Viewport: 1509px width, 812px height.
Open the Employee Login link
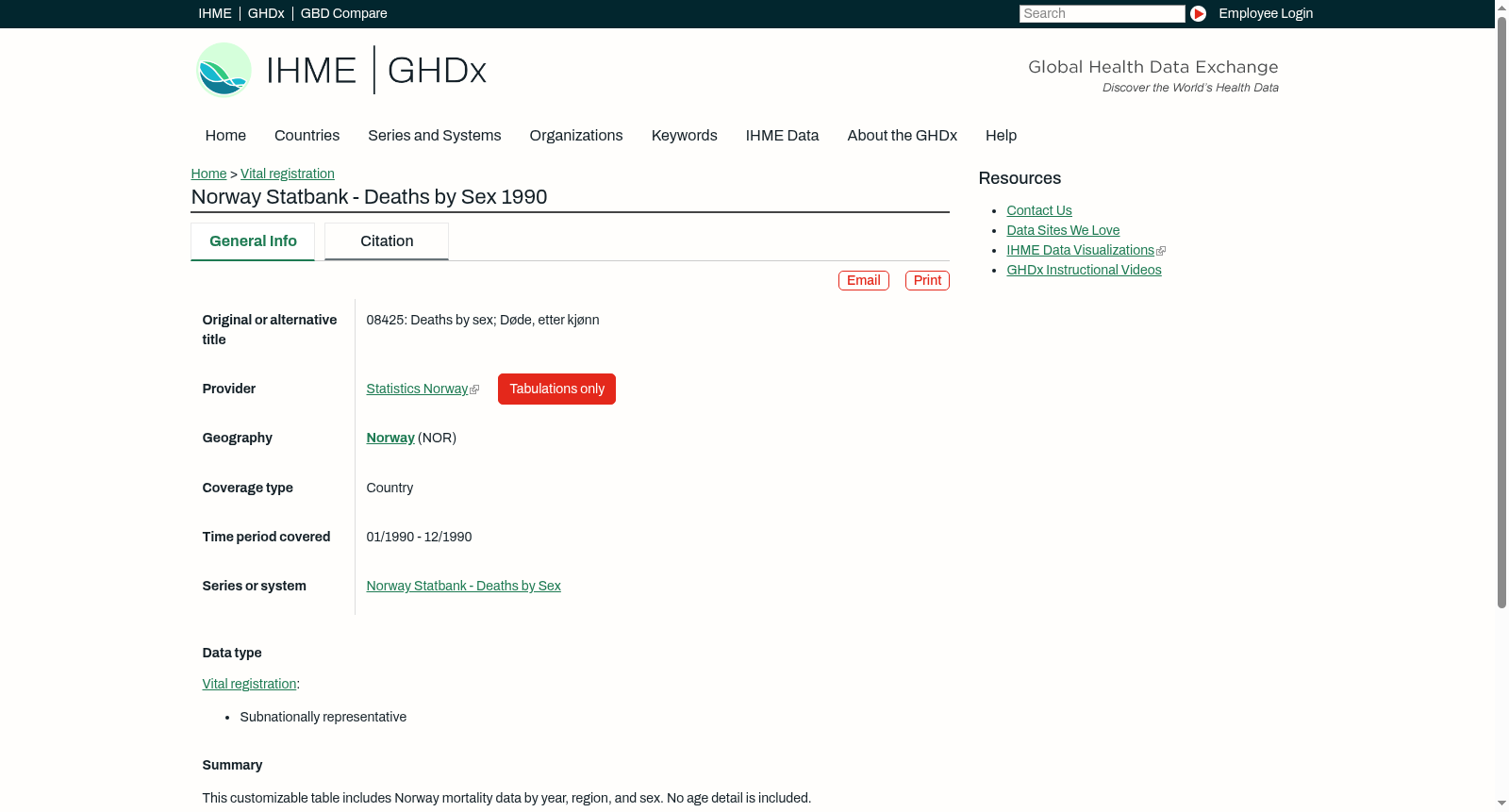1266,13
